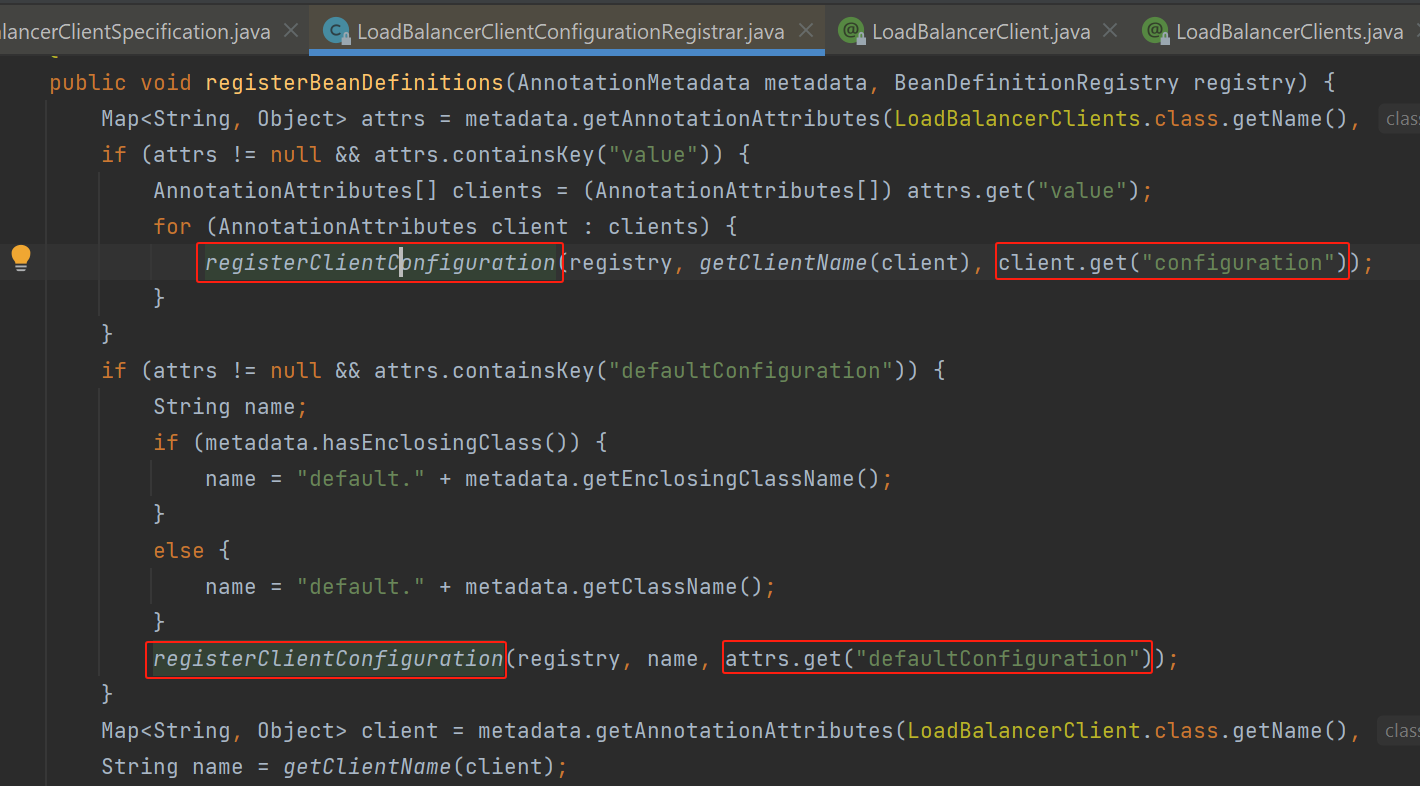Close the LoadBalancerClient.java tab
1420x786 pixels.
tap(1110, 31)
